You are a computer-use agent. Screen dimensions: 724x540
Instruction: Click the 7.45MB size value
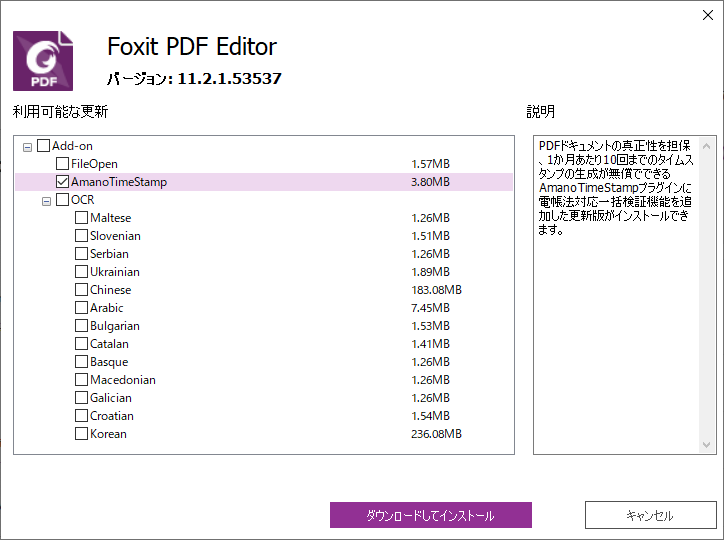point(430,308)
